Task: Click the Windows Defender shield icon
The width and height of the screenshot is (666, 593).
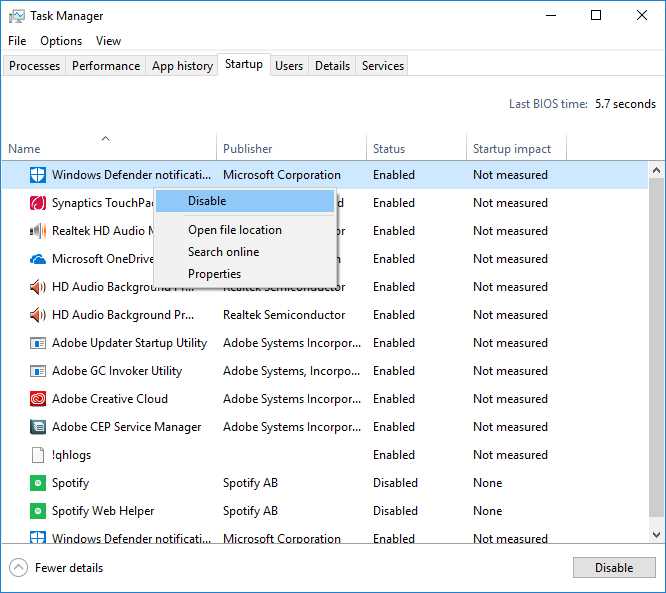Action: (x=38, y=175)
